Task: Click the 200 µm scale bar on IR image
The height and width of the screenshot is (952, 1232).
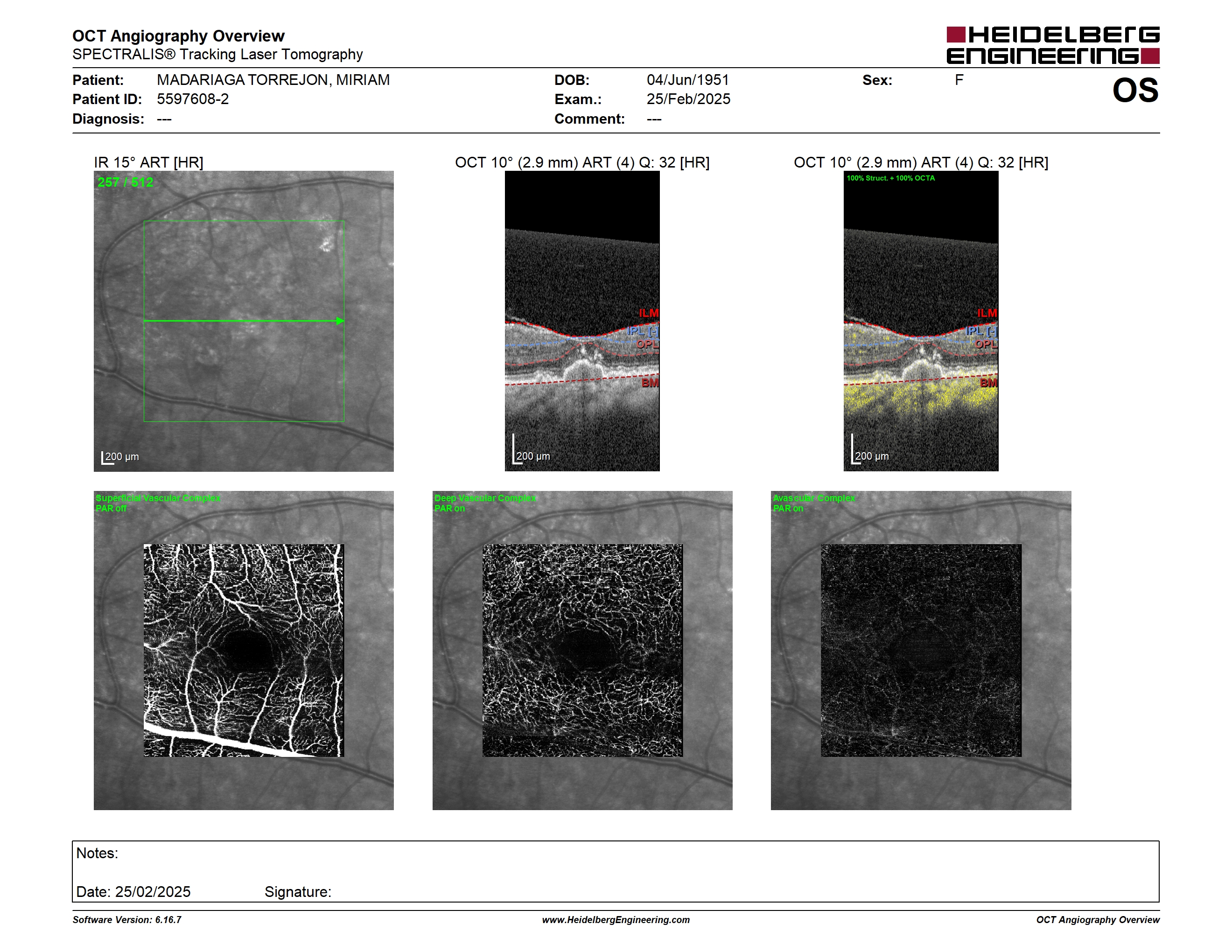Action: (x=120, y=457)
